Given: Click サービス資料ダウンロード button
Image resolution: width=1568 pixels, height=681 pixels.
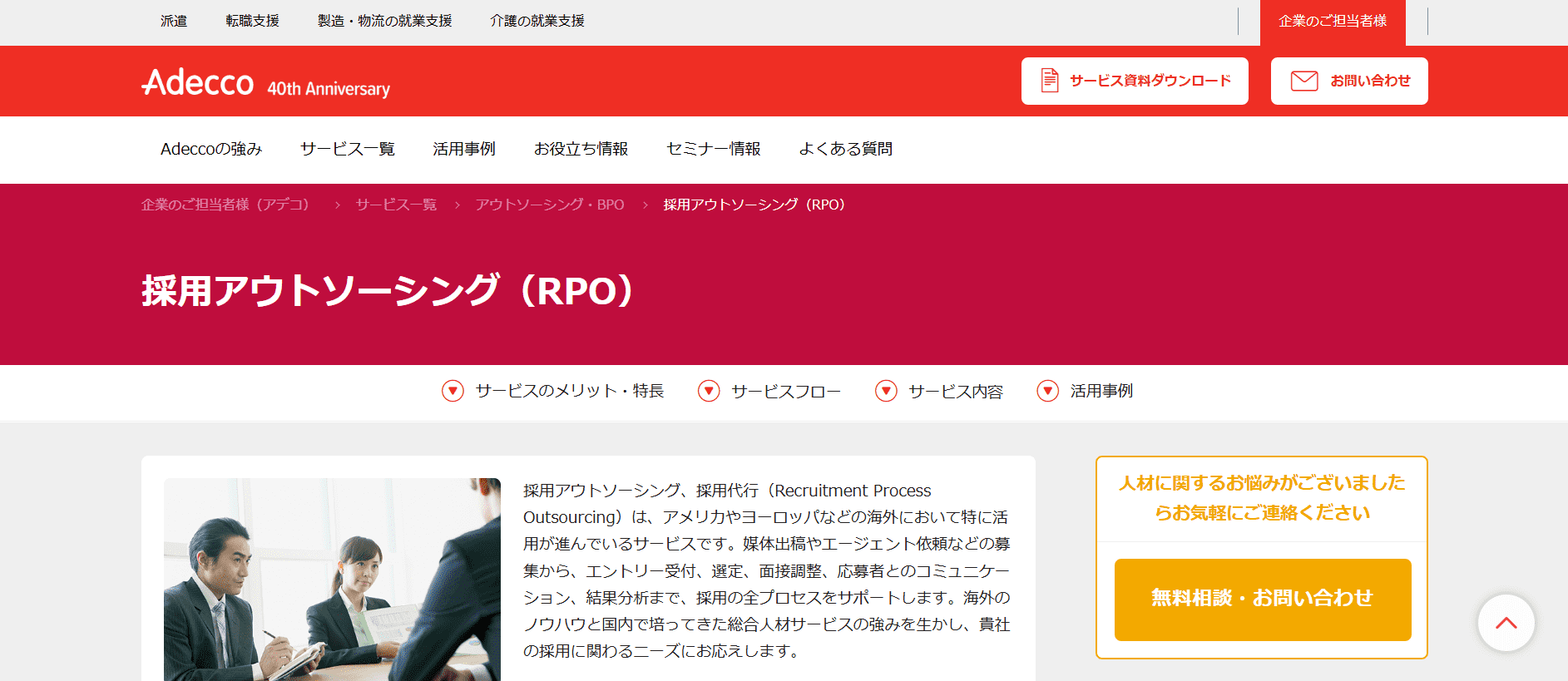Looking at the screenshot, I should click(x=1135, y=81).
